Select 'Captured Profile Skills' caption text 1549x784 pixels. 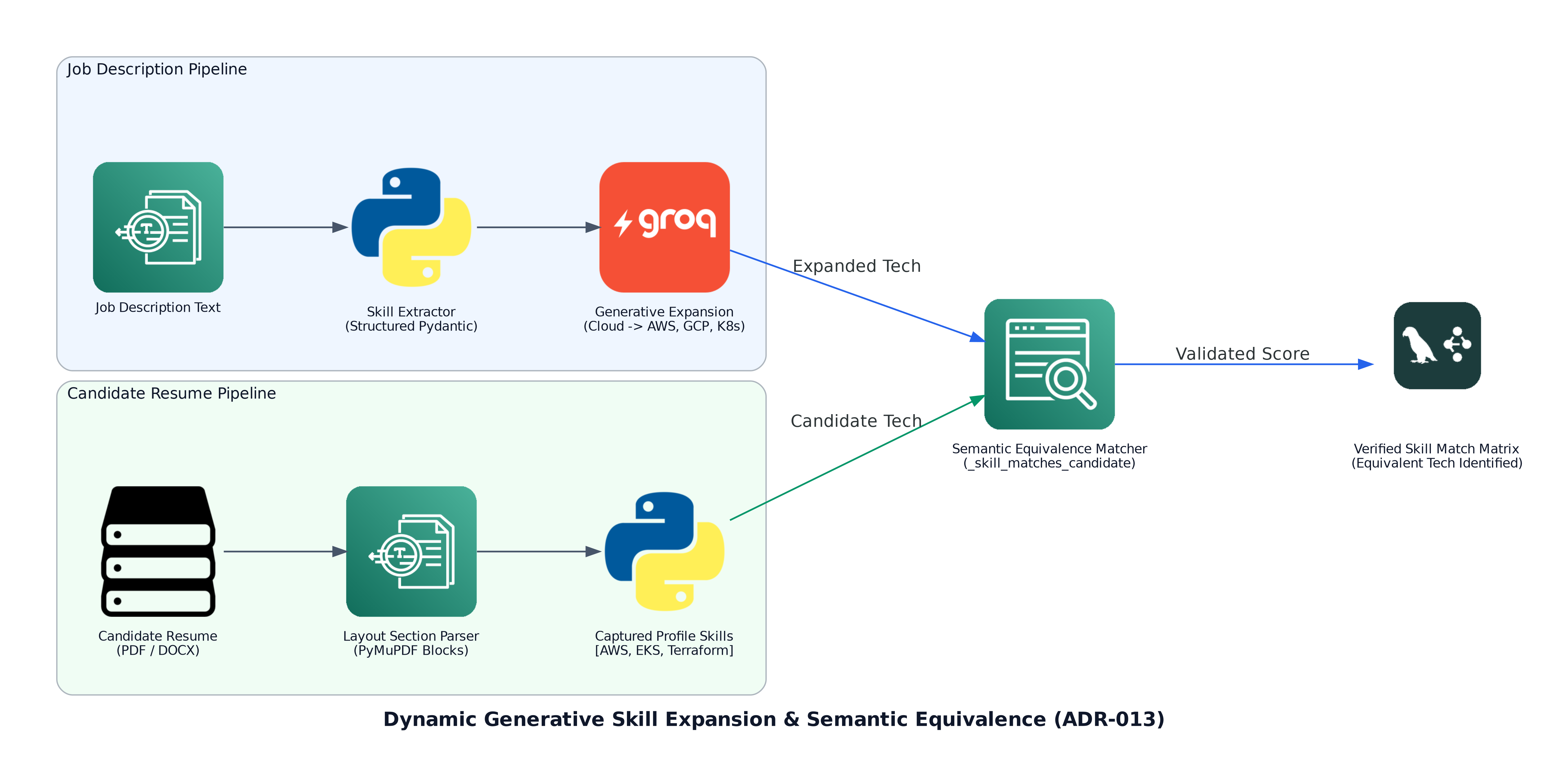664,636
